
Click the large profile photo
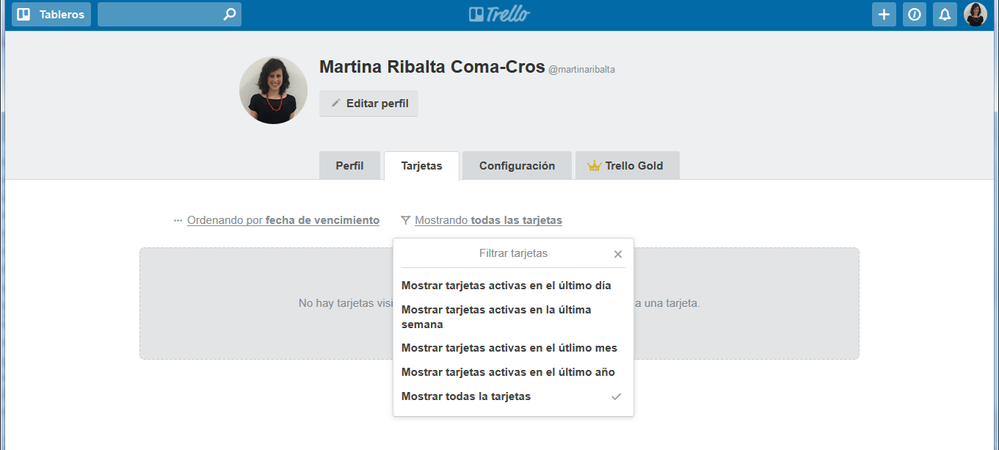click(x=273, y=90)
